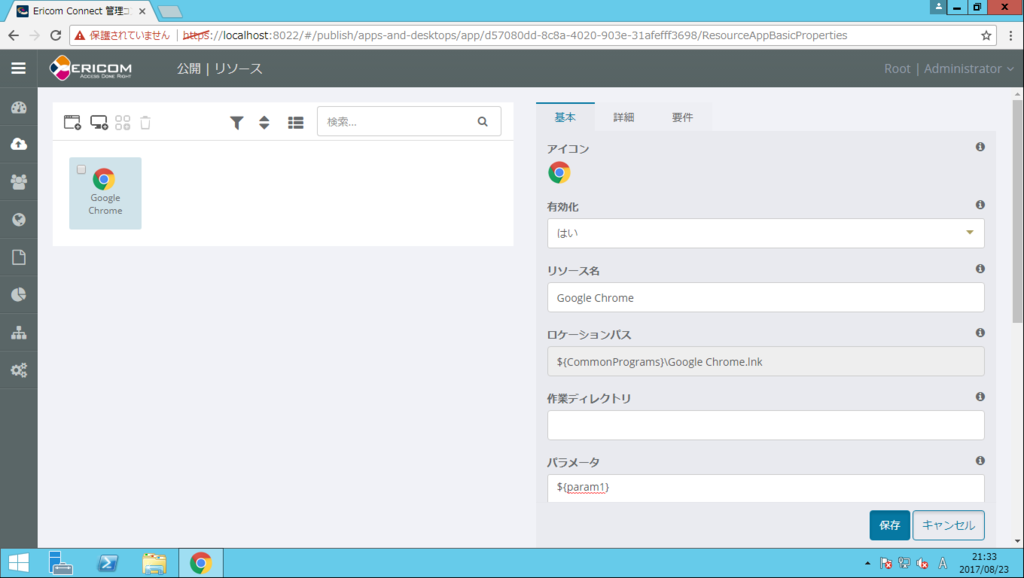Expand the hamburger navigation menu
The width and height of the screenshot is (1024, 578).
[18, 68]
